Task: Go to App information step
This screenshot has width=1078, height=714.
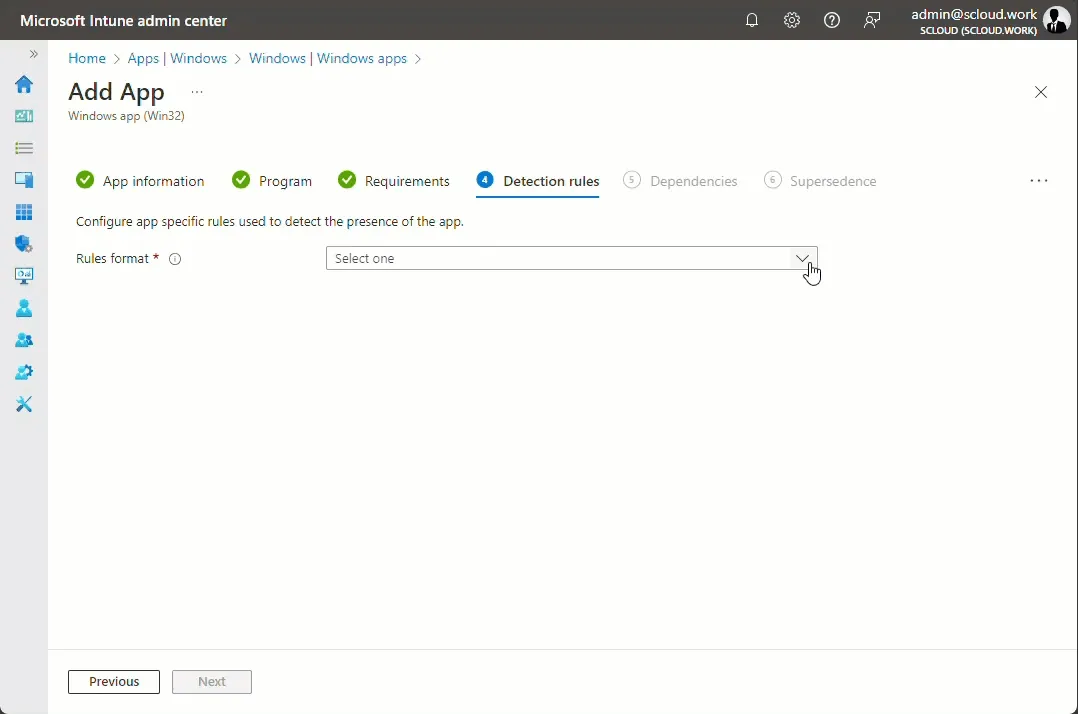Action: coord(140,181)
